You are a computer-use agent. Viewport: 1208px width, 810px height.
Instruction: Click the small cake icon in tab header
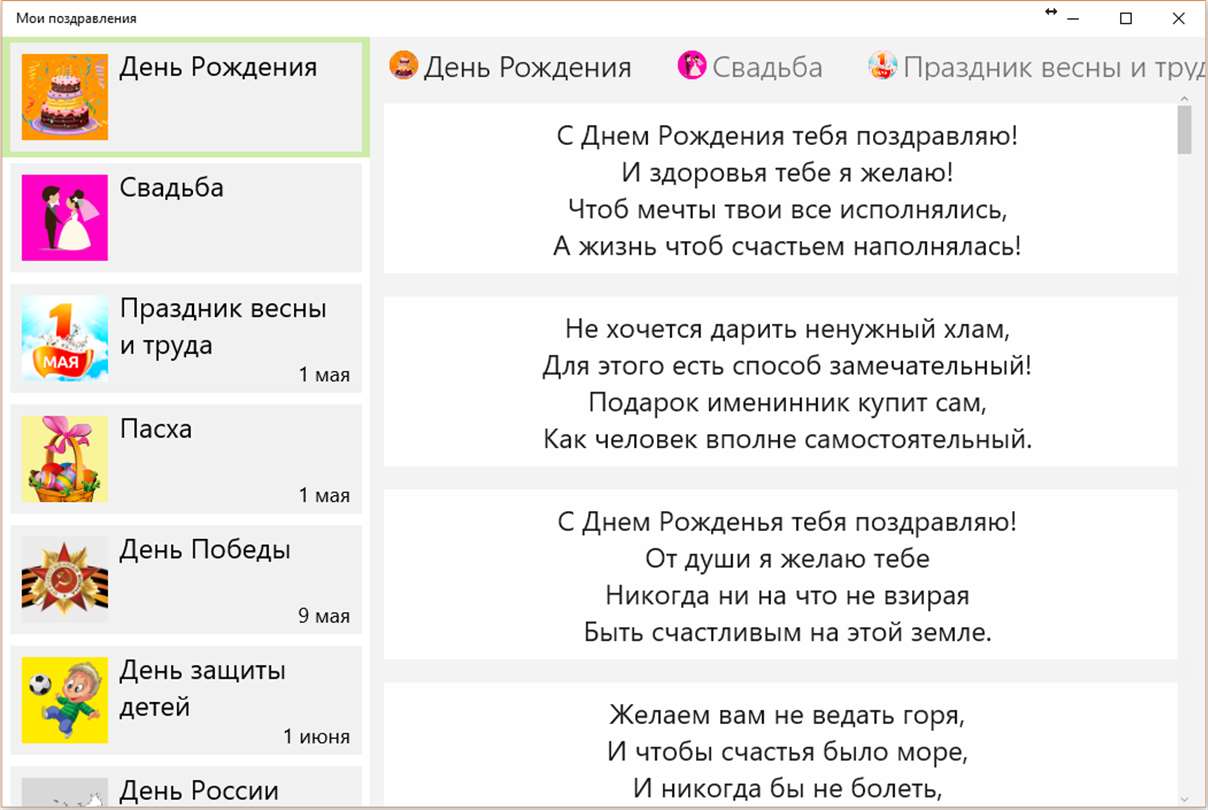[x=403, y=66]
